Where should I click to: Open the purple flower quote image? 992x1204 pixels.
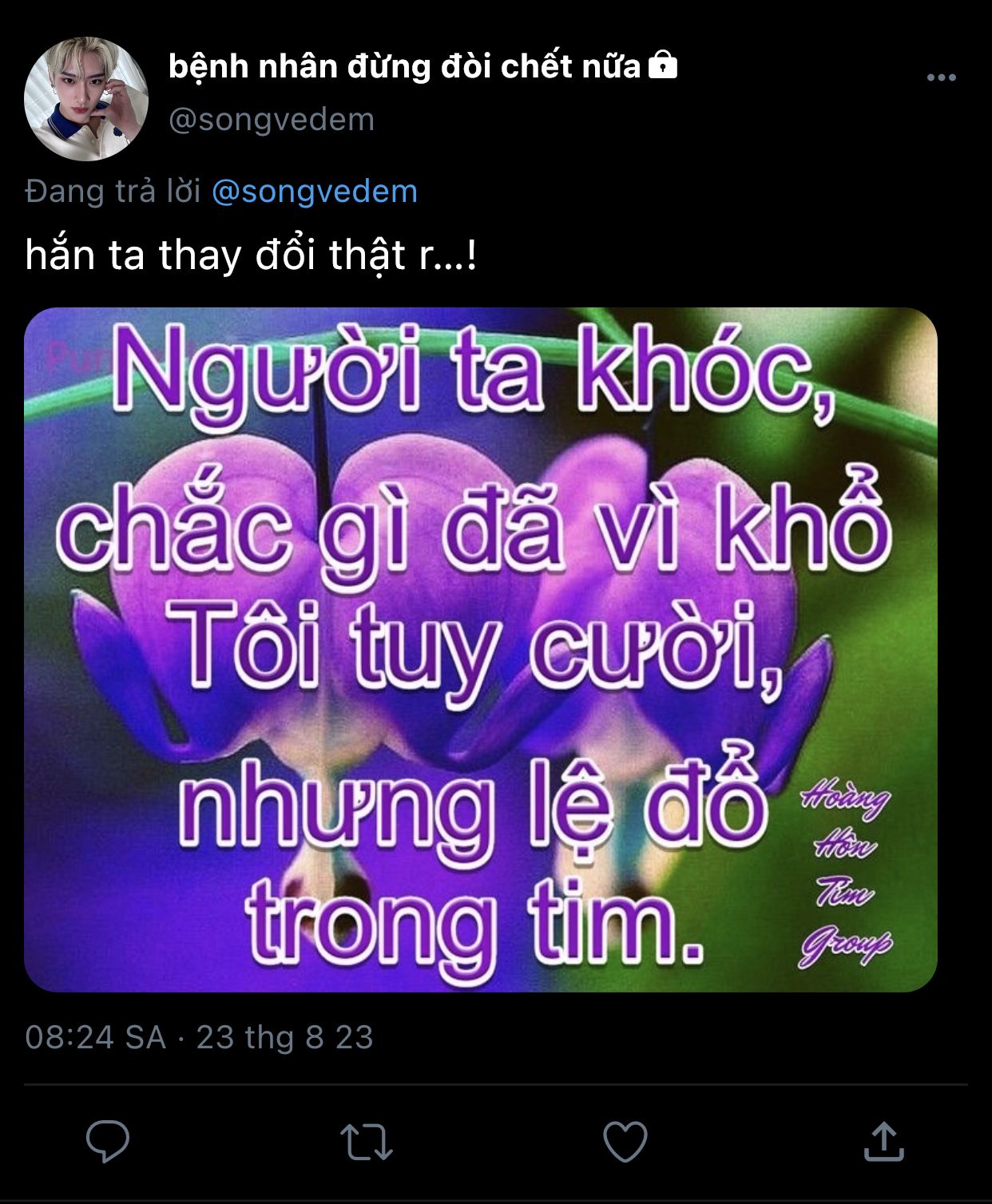coord(481,650)
